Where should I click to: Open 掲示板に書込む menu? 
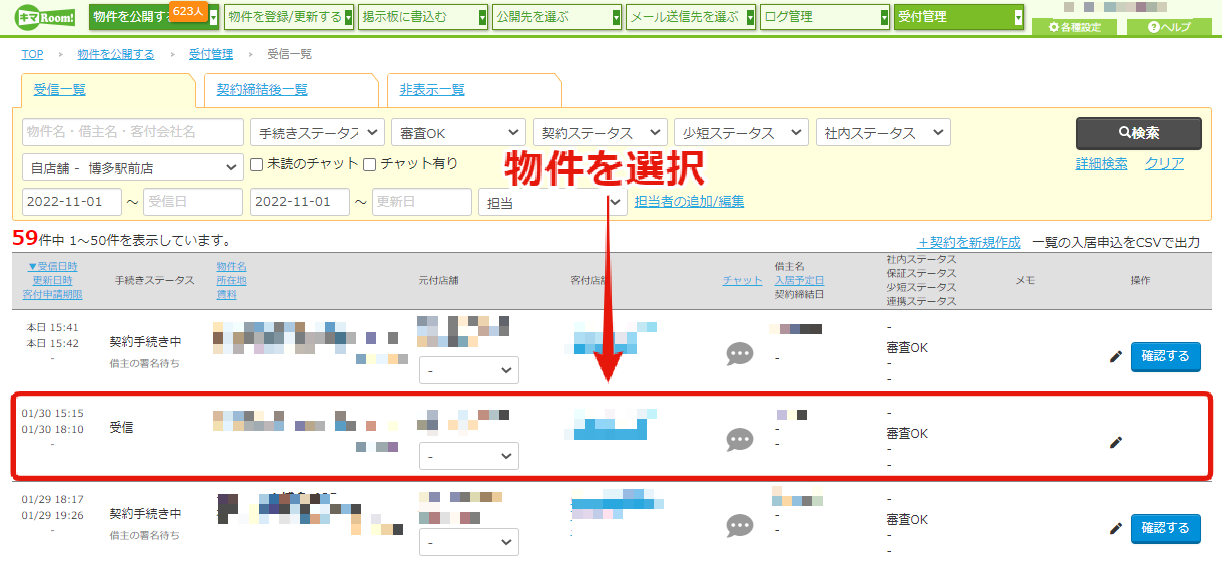tap(423, 17)
